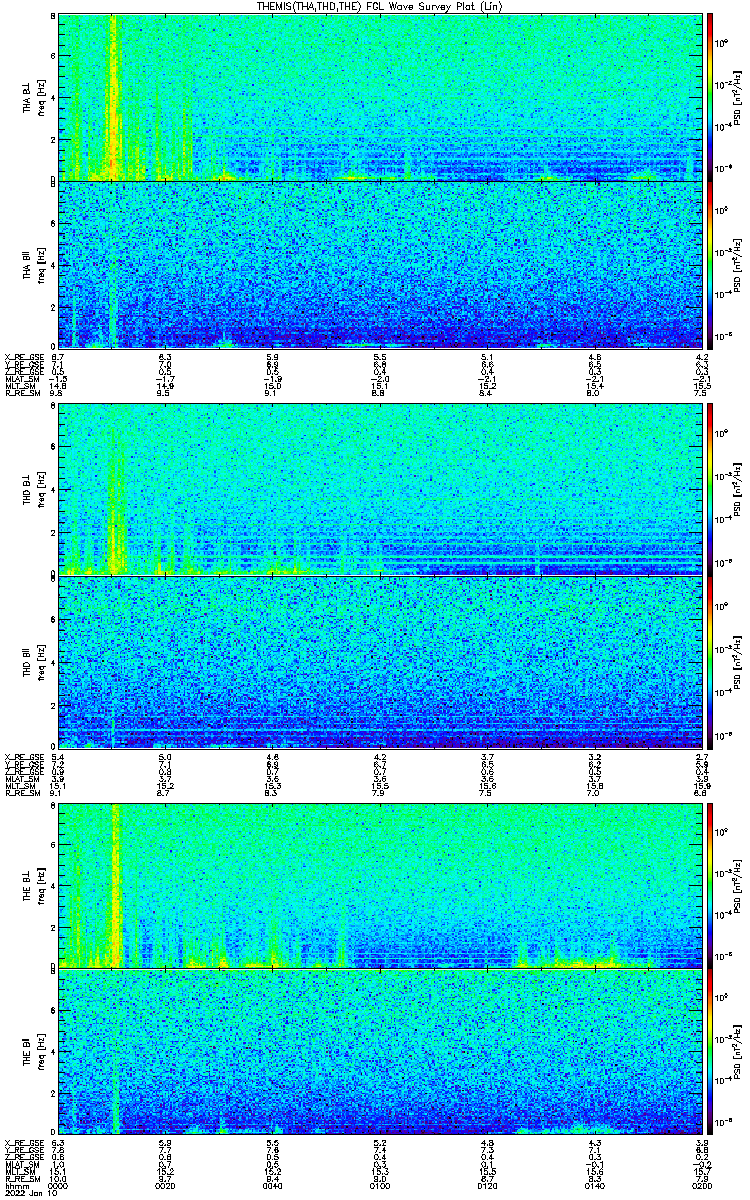
Task: Click the THA B-parallel spectrogram panel
Action: tap(380, 265)
